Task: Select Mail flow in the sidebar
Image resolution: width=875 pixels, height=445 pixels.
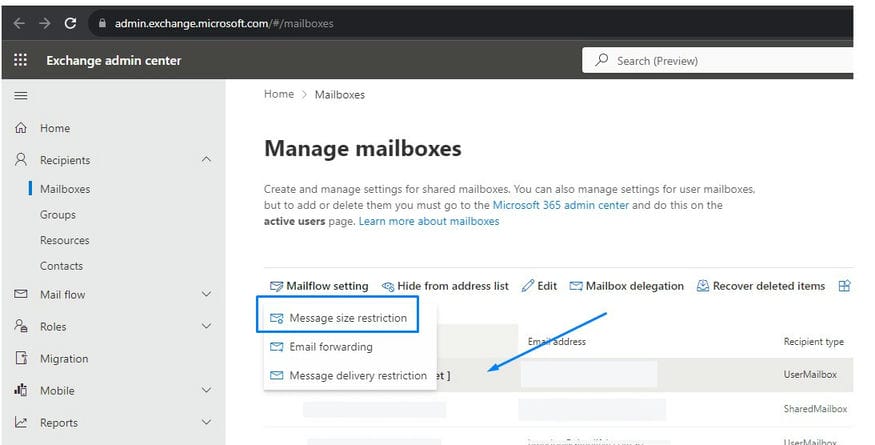Action: (x=62, y=294)
